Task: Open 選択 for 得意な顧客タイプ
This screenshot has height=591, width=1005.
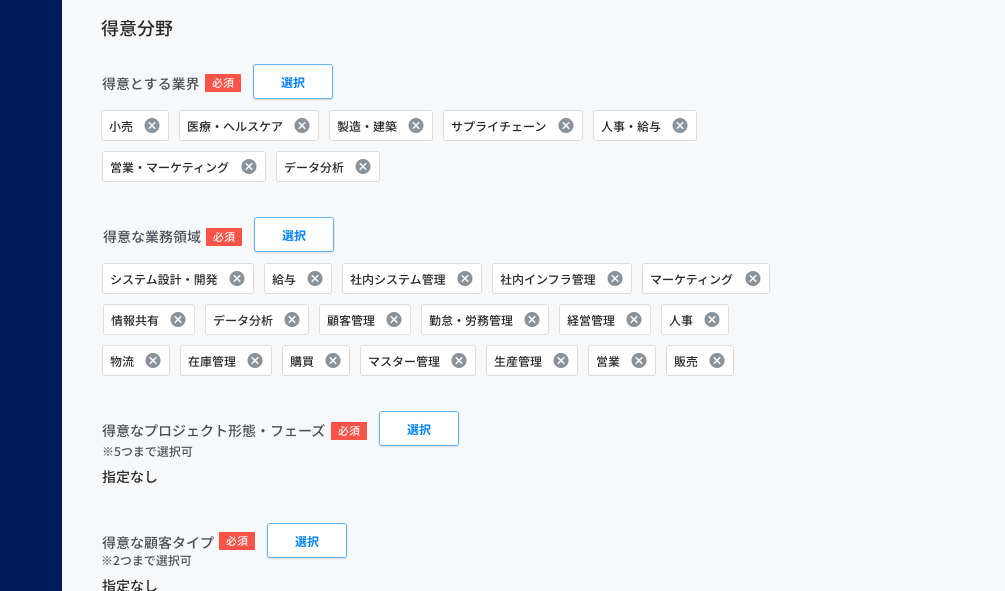Action: 307,541
